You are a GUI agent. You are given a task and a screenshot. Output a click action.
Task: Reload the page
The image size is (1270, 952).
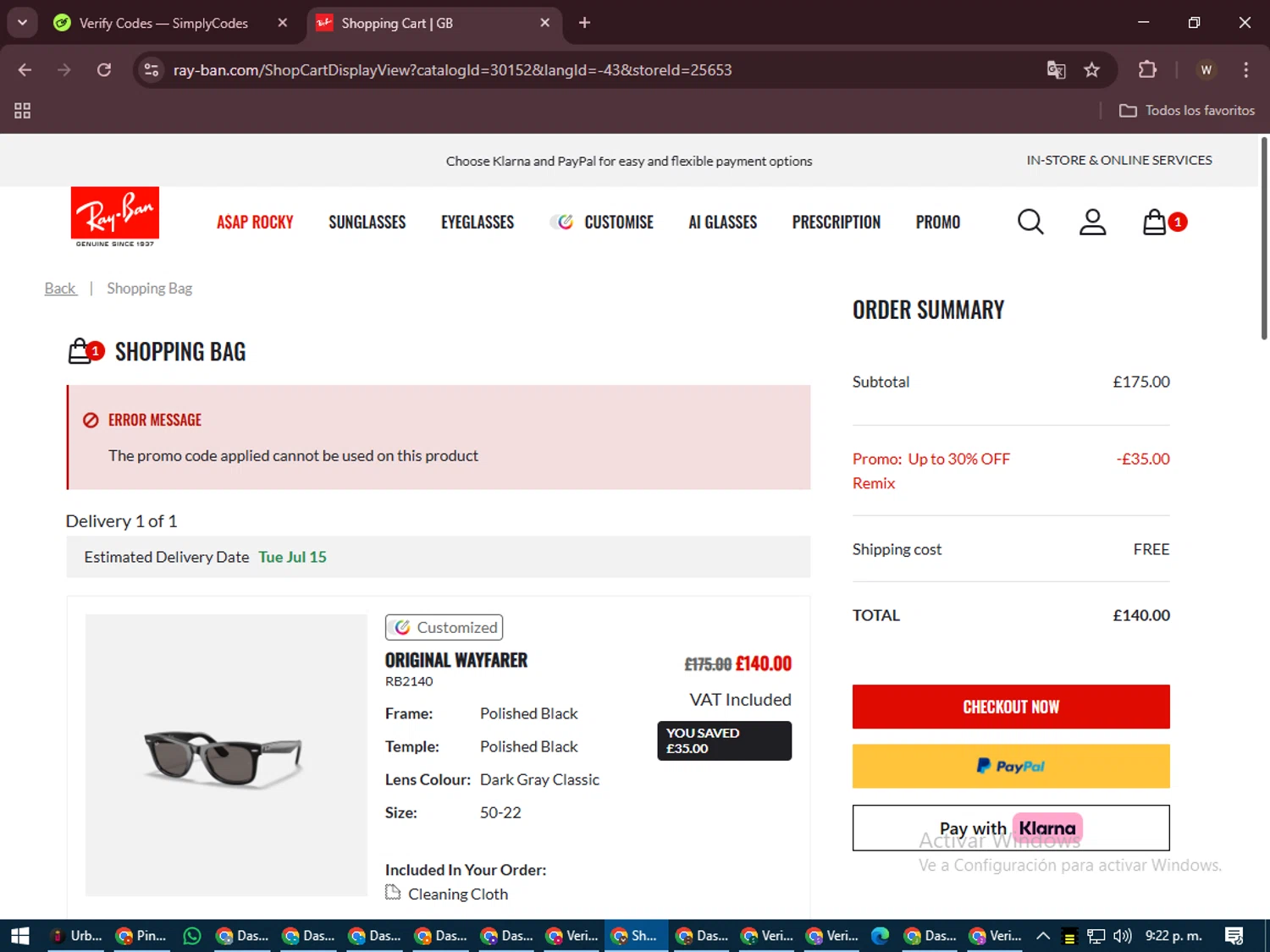104,69
